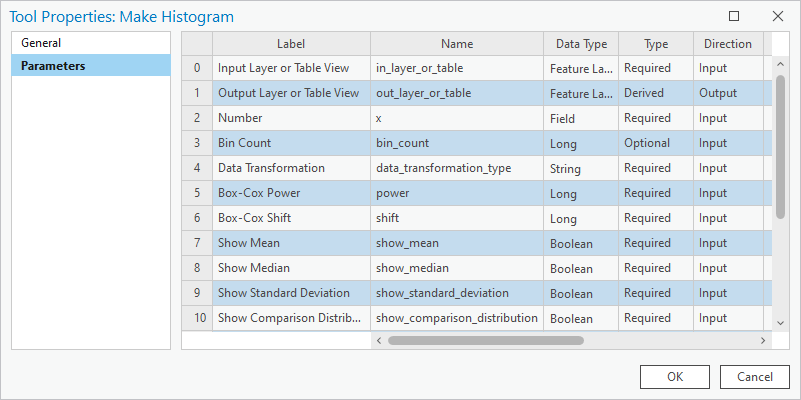The width and height of the screenshot is (801, 400).
Task: Select the Parameters page
Action: pyautogui.click(x=53, y=66)
